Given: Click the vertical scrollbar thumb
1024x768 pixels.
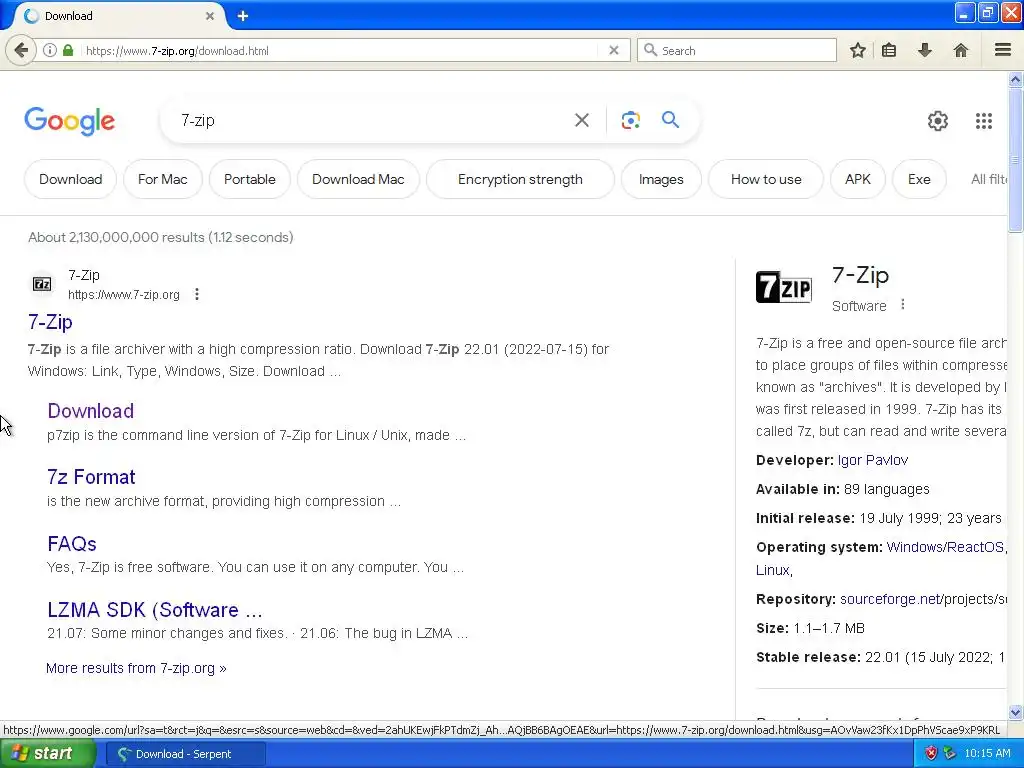Looking at the screenshot, I should click(1015, 160).
